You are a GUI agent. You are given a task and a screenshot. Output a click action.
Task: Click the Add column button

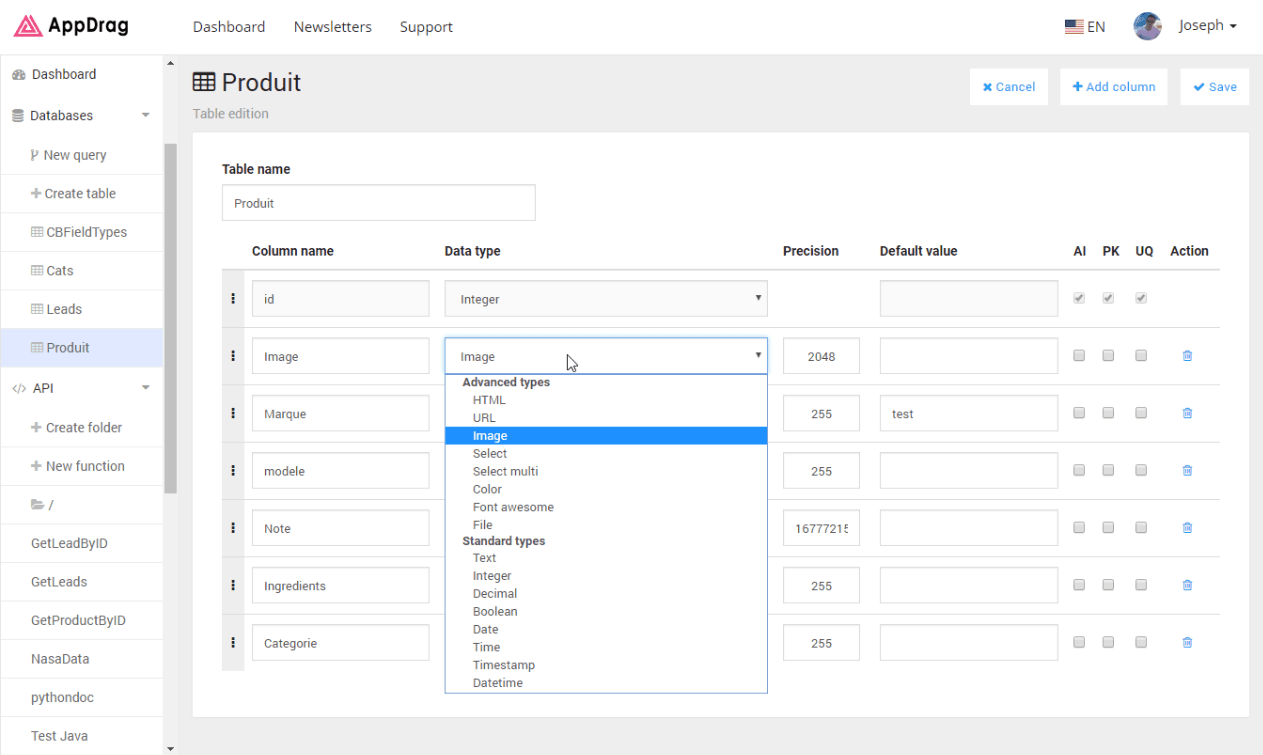tap(1113, 87)
